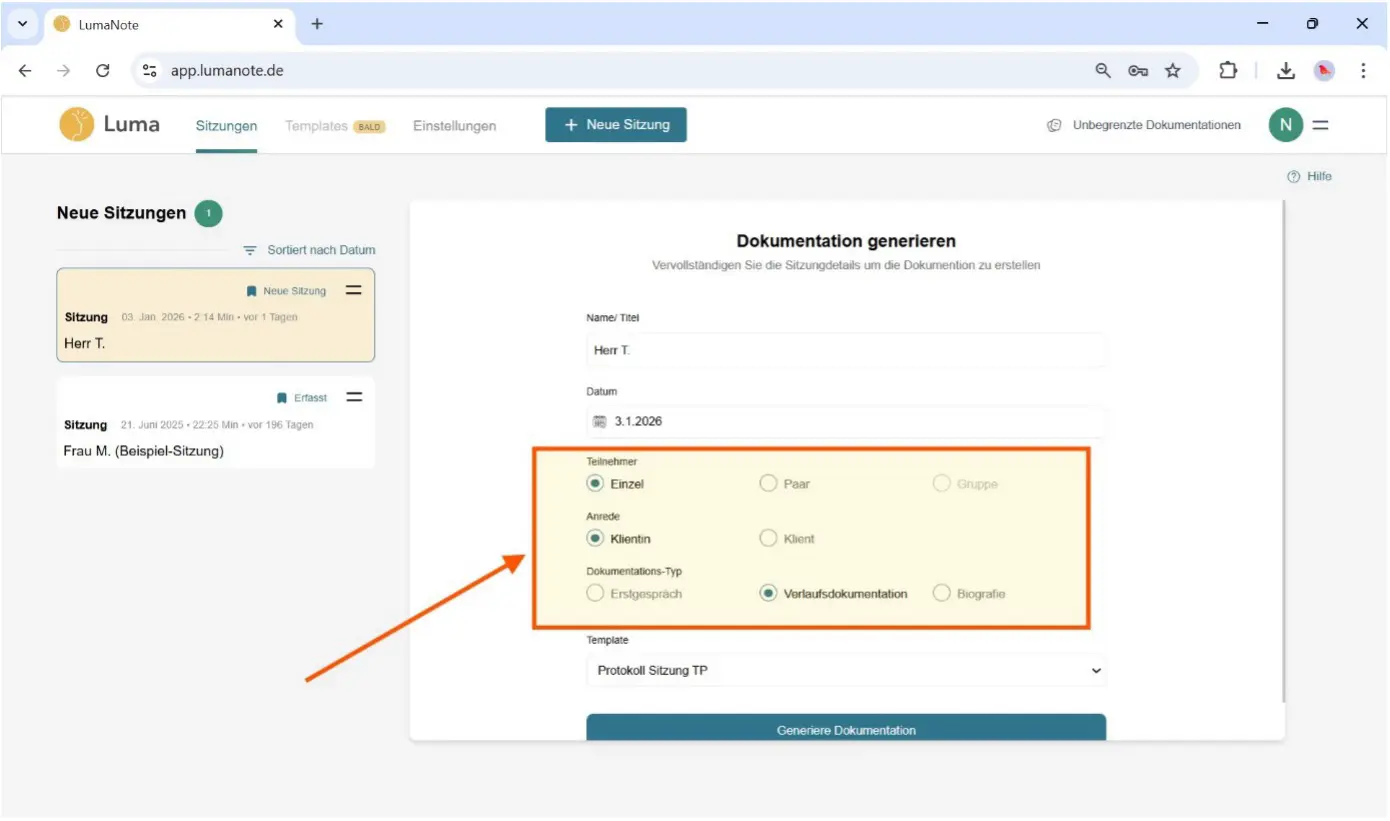Open Chrome three-dot menu
1390x821 pixels.
(1362, 71)
